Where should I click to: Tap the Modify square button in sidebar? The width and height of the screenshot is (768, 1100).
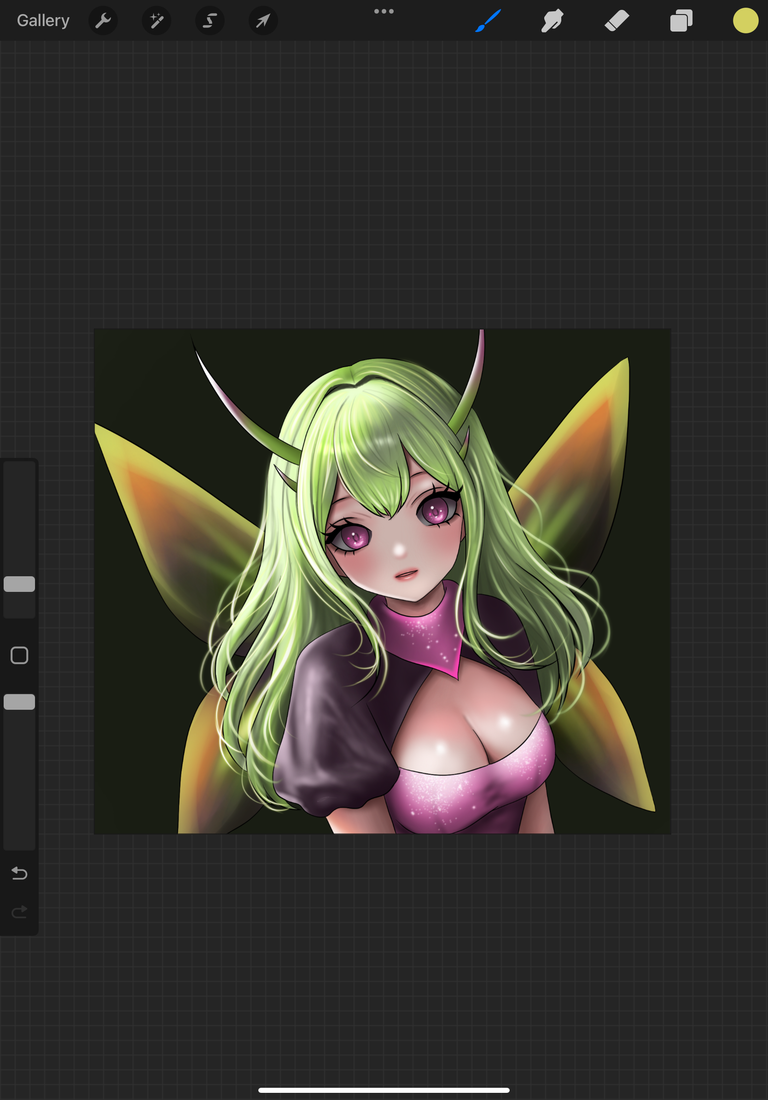(20, 655)
